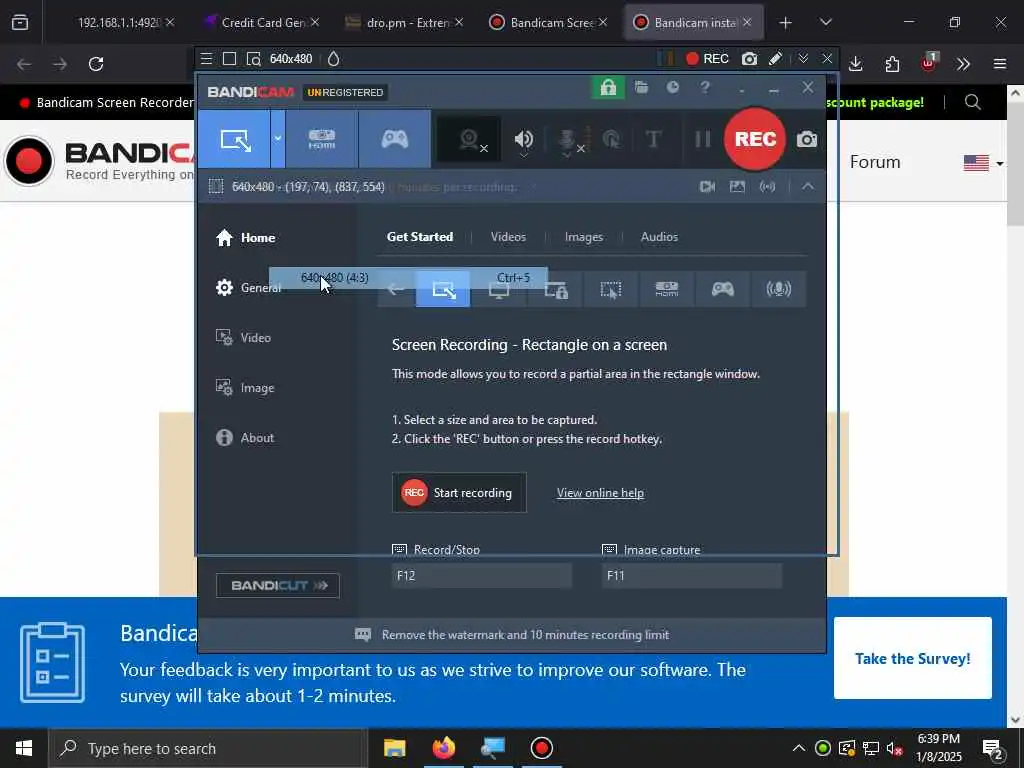This screenshot has width=1024, height=768.
Task: Open the help question mark icon
Action: coord(705,87)
